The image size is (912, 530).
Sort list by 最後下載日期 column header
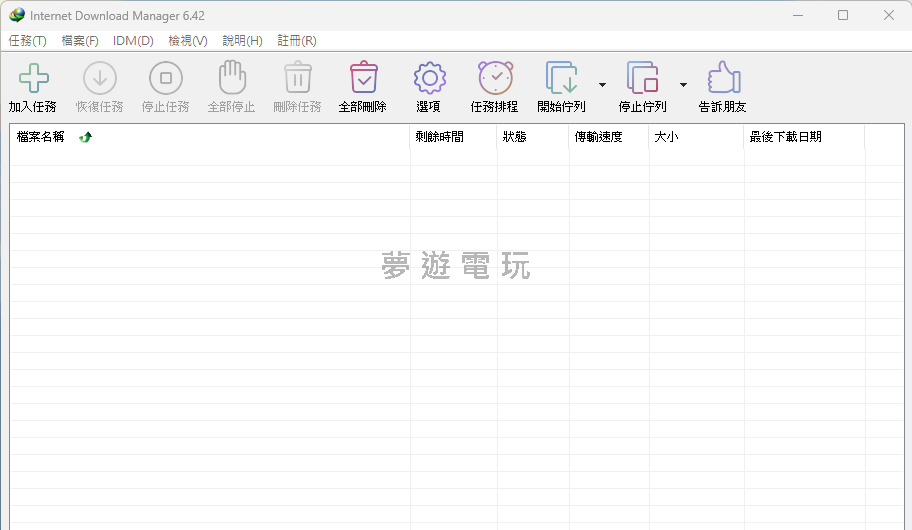tap(785, 137)
